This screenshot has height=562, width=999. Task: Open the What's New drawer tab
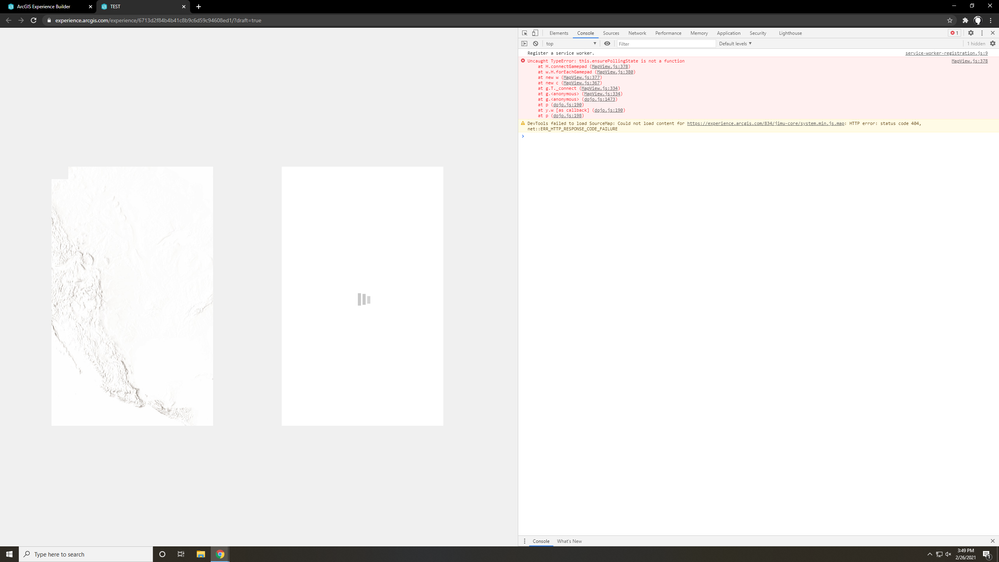tap(569, 541)
